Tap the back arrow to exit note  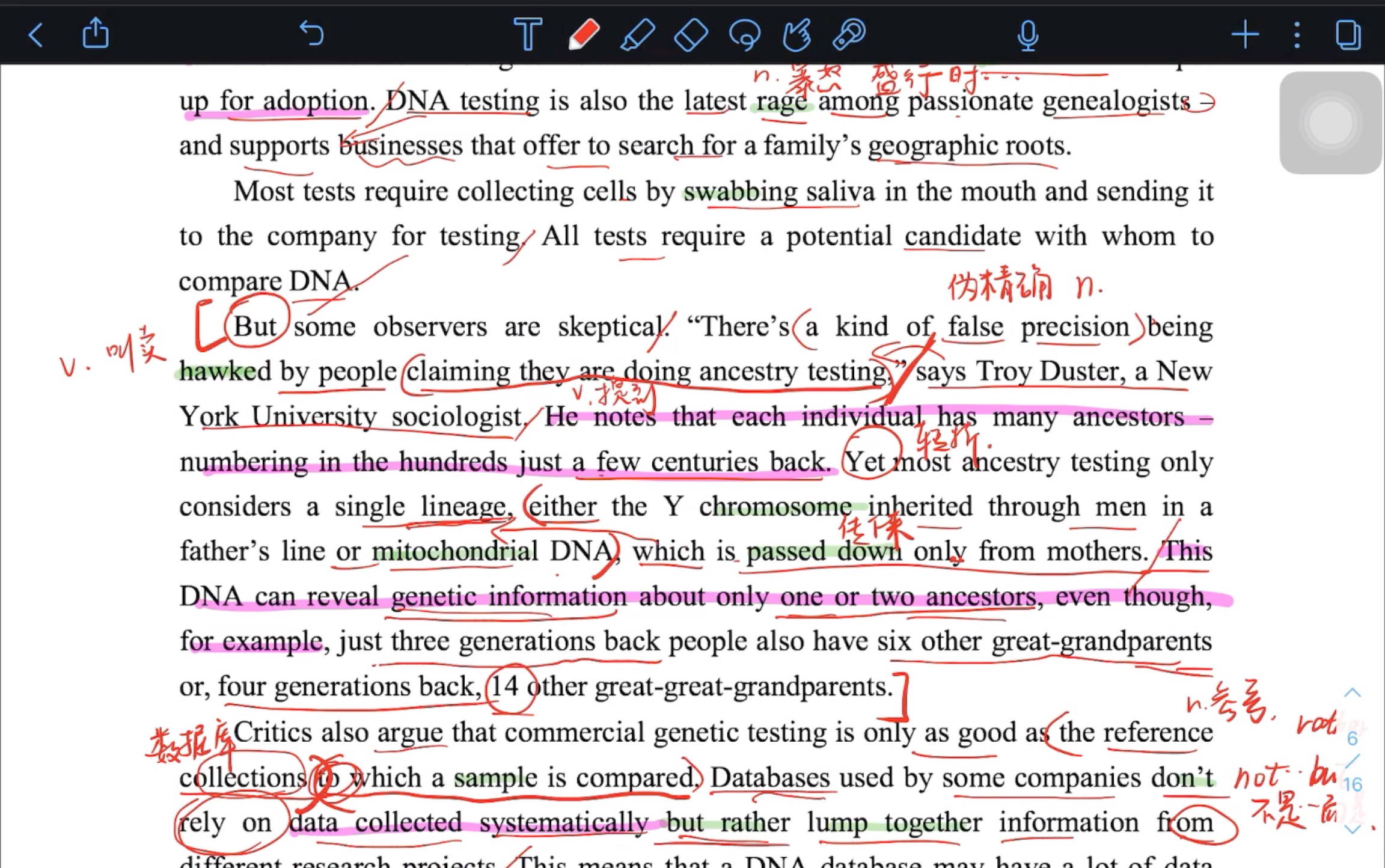pos(36,35)
